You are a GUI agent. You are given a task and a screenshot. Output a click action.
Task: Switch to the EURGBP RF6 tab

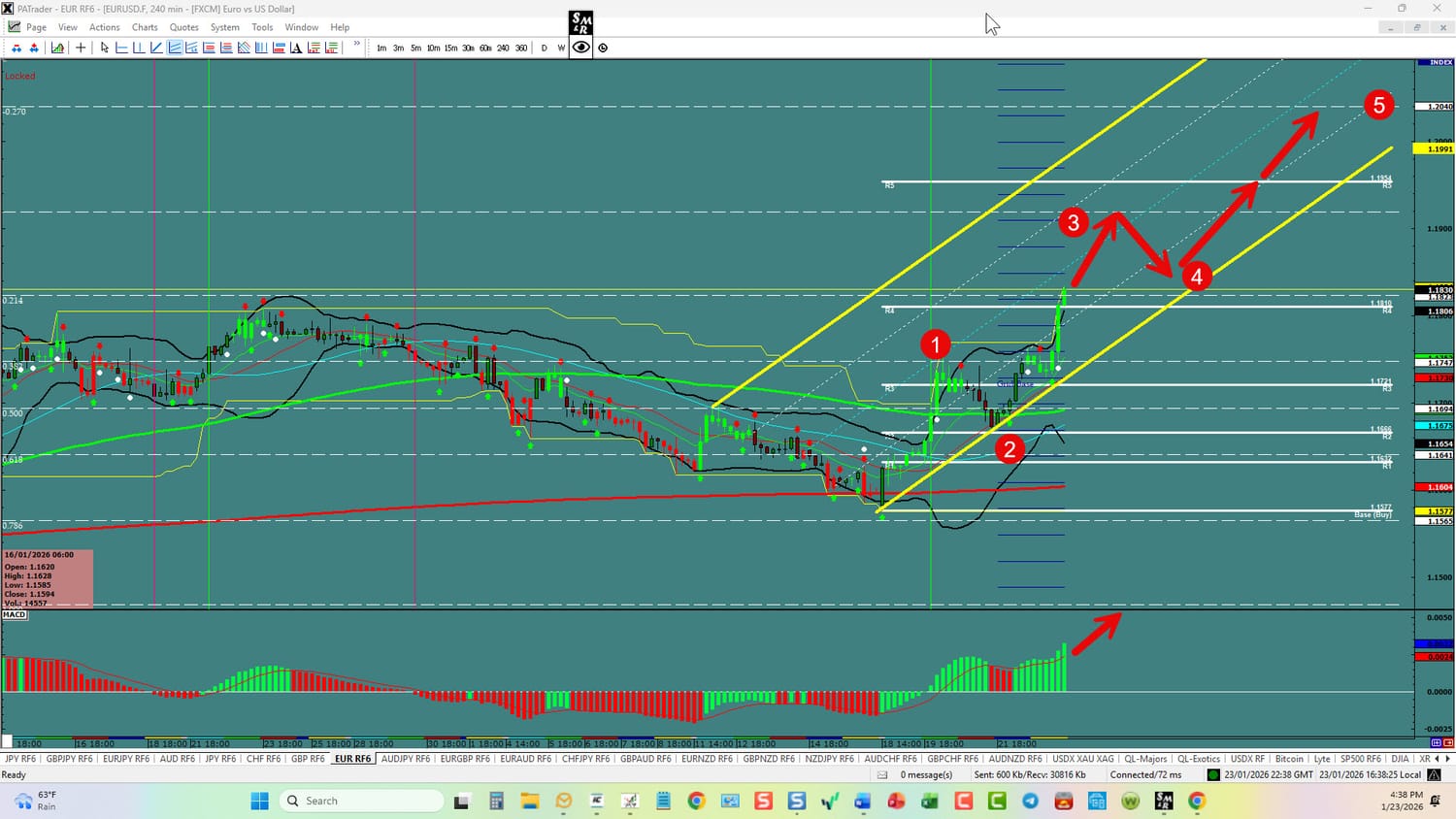click(465, 759)
